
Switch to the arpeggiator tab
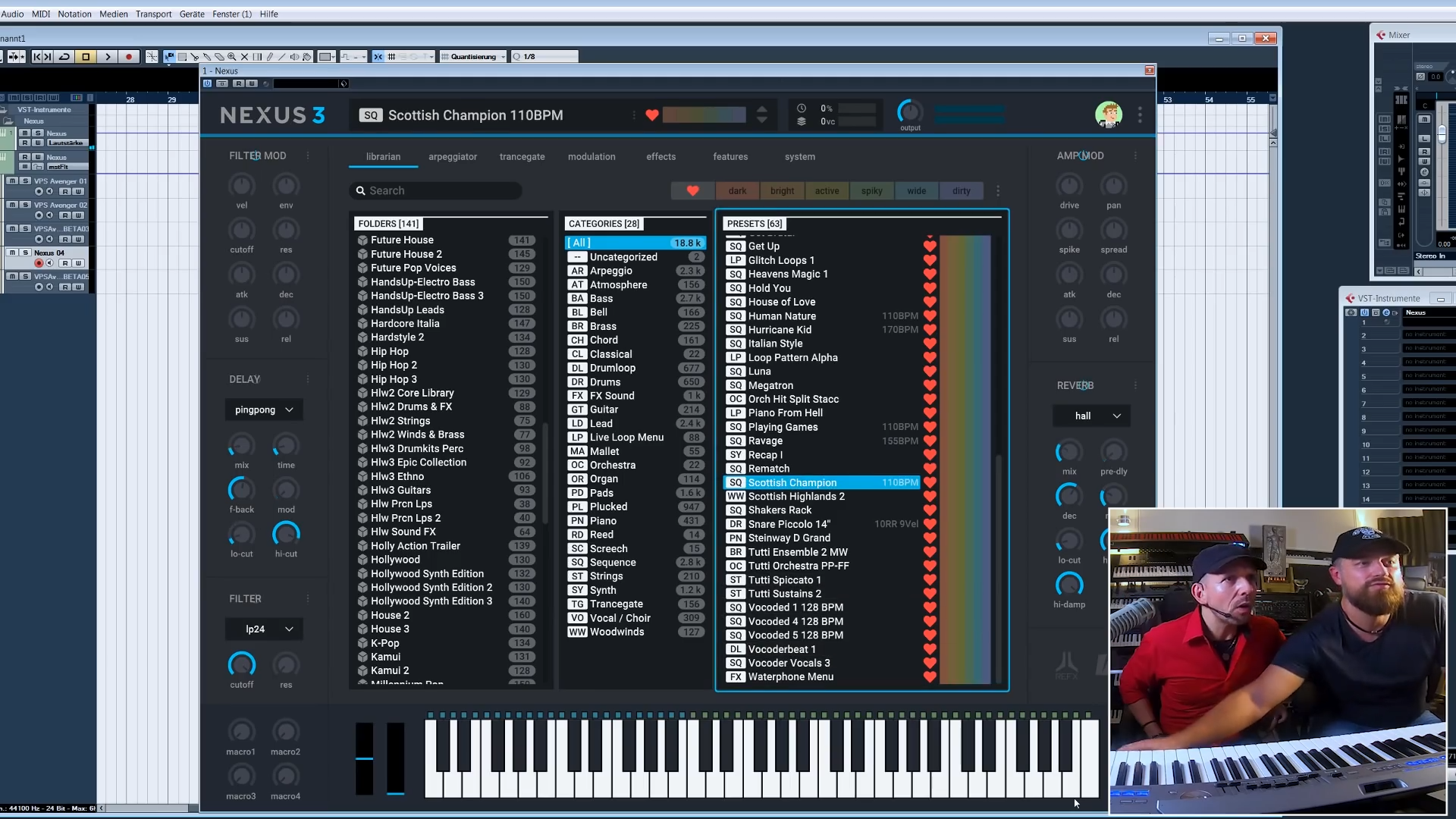click(452, 157)
